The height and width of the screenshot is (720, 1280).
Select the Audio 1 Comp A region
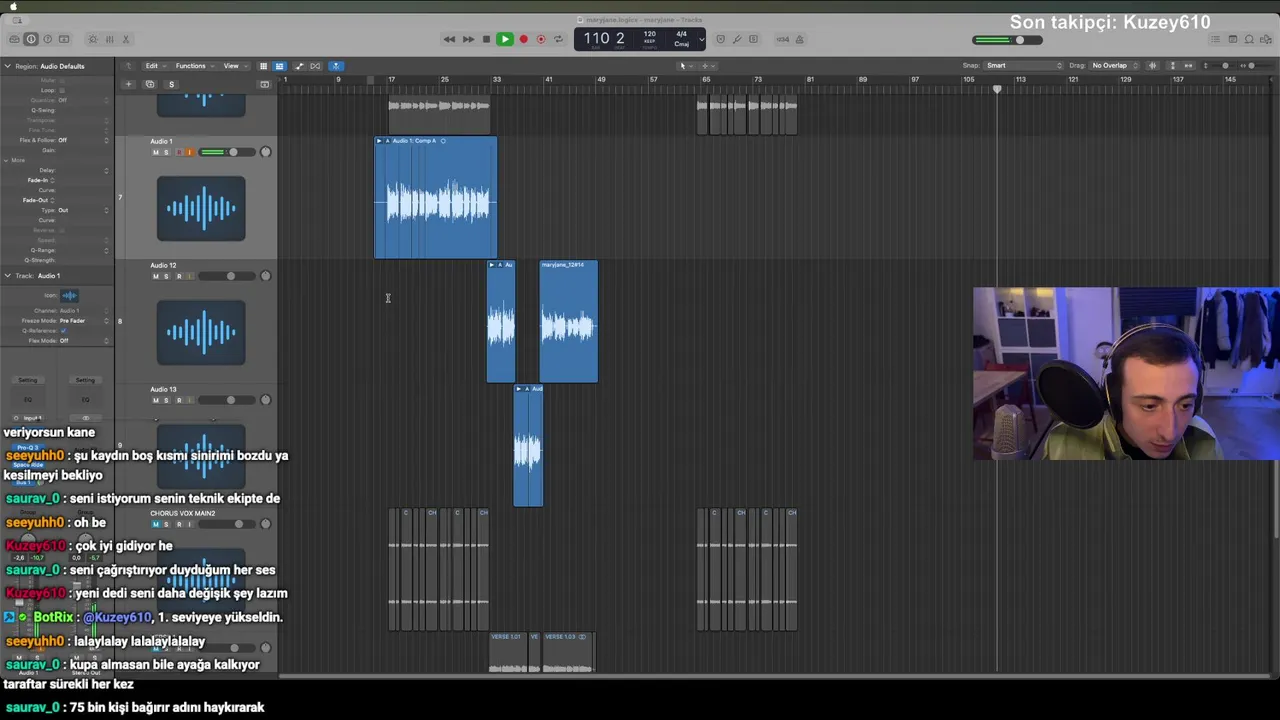(x=436, y=197)
